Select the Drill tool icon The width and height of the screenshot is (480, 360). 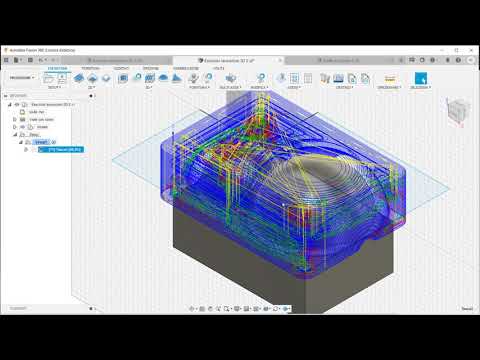click(193, 79)
